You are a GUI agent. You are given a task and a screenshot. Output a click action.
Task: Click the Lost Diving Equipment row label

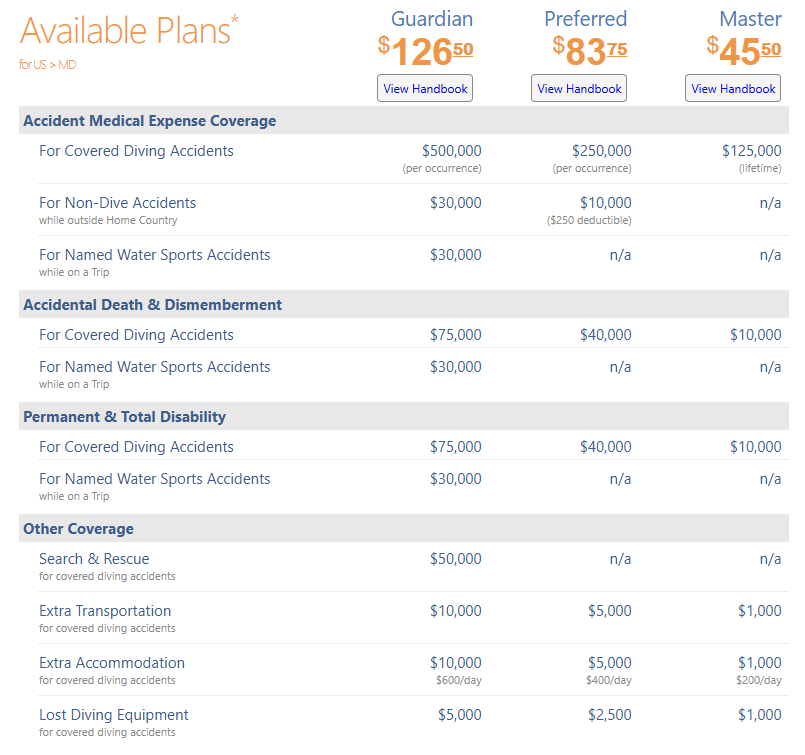point(113,714)
